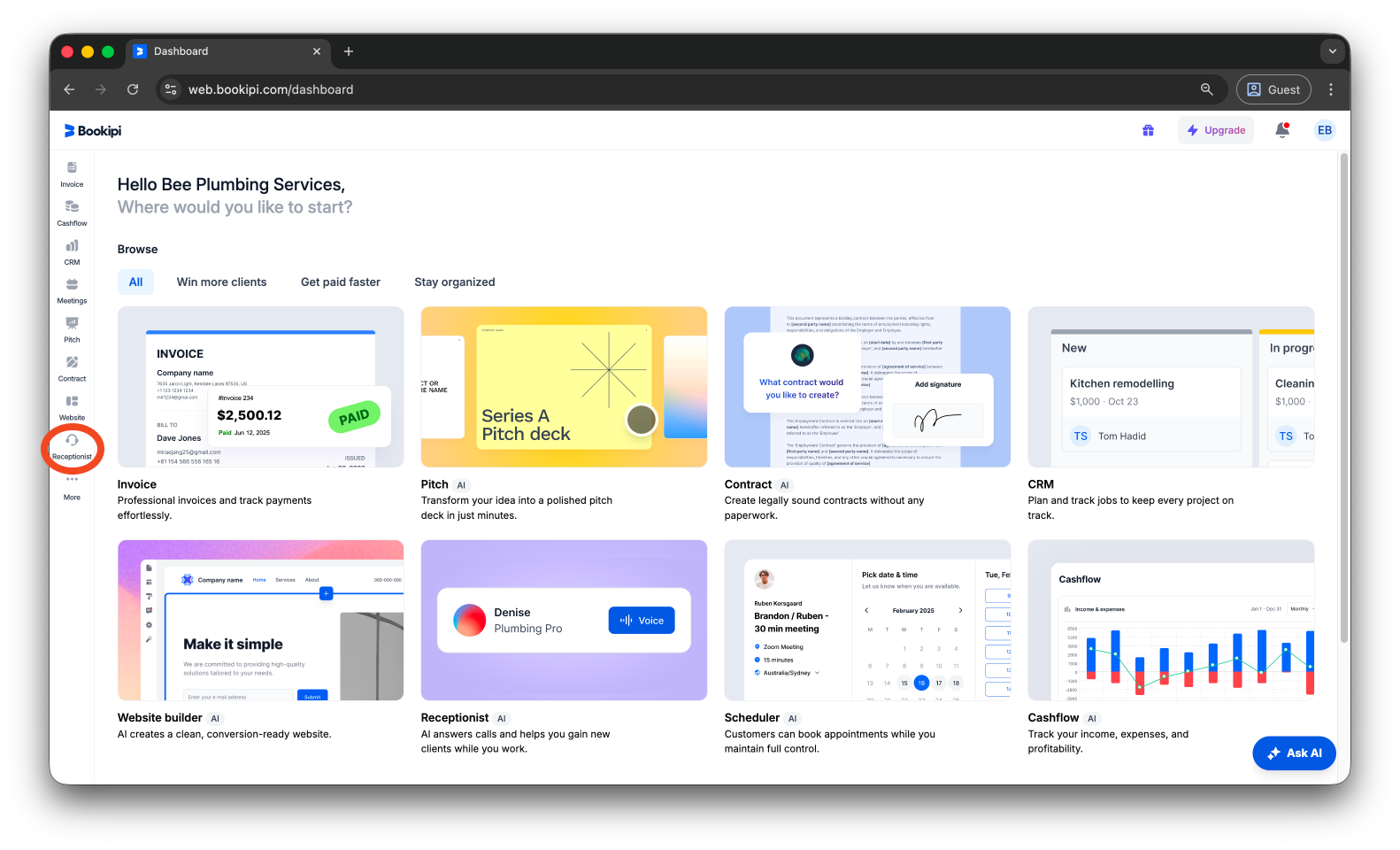
Task: Open the Ask AI assistant
Action: pos(1294,753)
